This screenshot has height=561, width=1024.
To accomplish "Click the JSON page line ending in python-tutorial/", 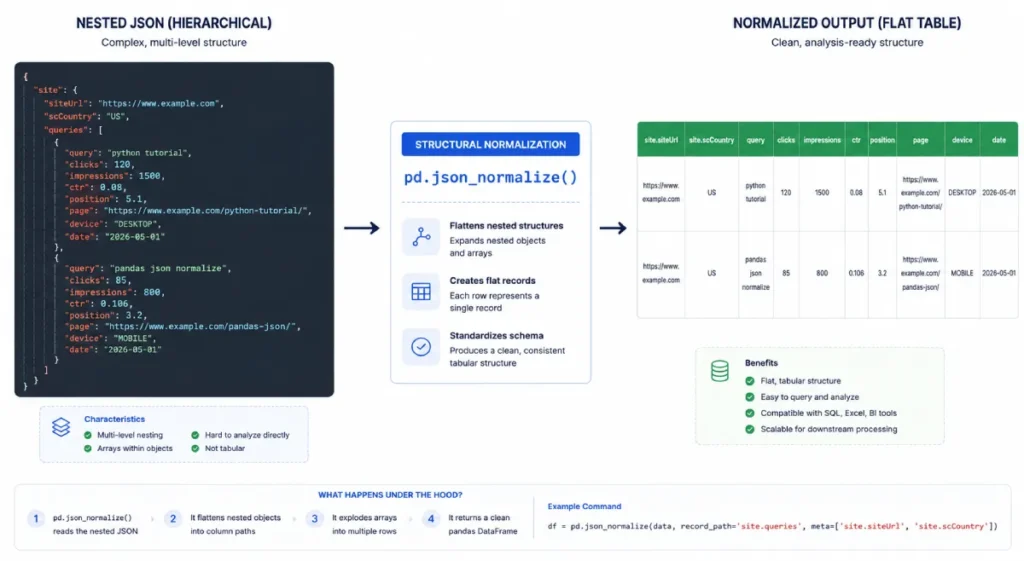I will (x=188, y=211).
